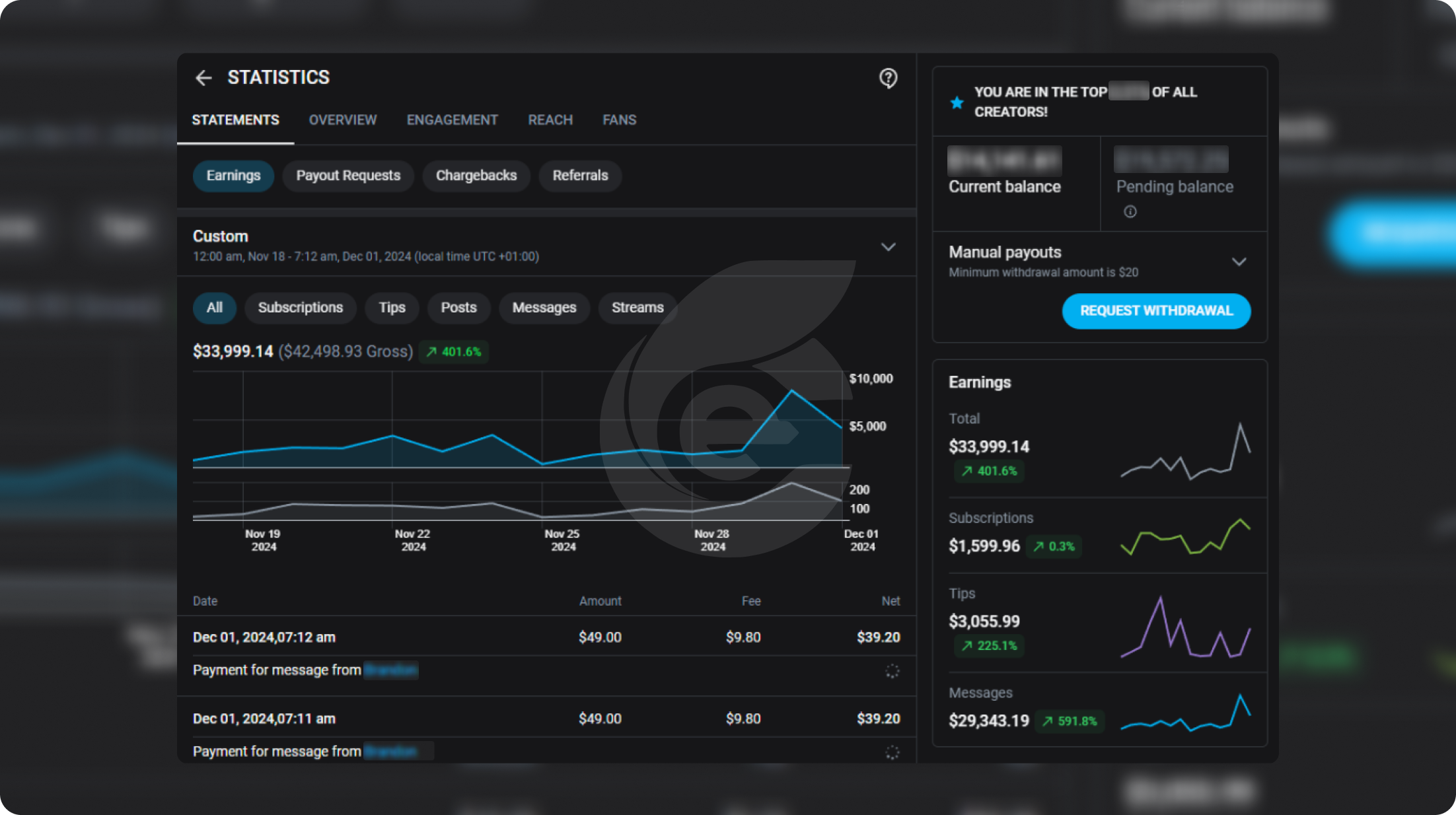
Task: Open the FANS tab
Action: 618,120
